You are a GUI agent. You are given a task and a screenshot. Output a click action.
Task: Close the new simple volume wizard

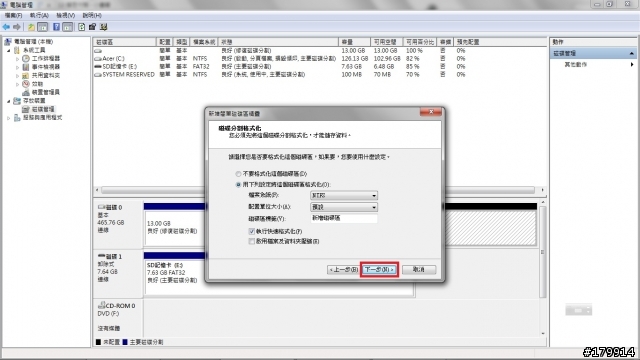[x=431, y=112]
